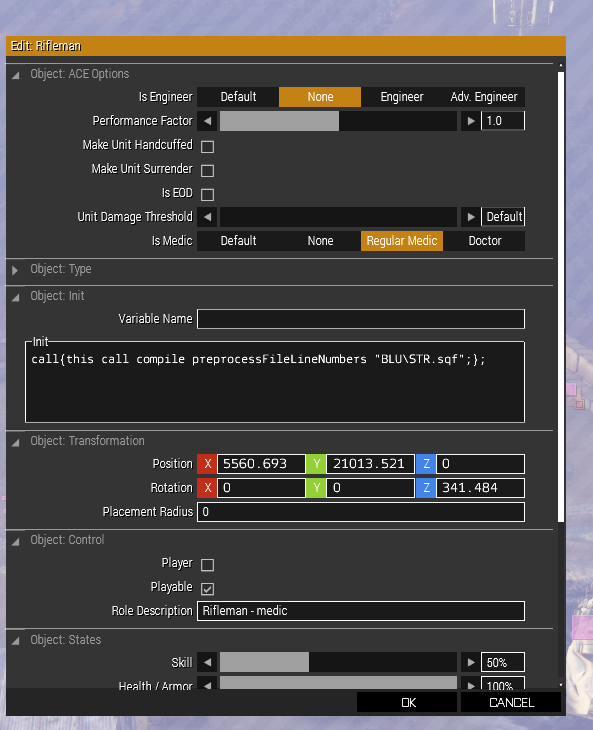The width and height of the screenshot is (593, 730).
Task: Confirm changes with OK button
Action: pos(407,703)
